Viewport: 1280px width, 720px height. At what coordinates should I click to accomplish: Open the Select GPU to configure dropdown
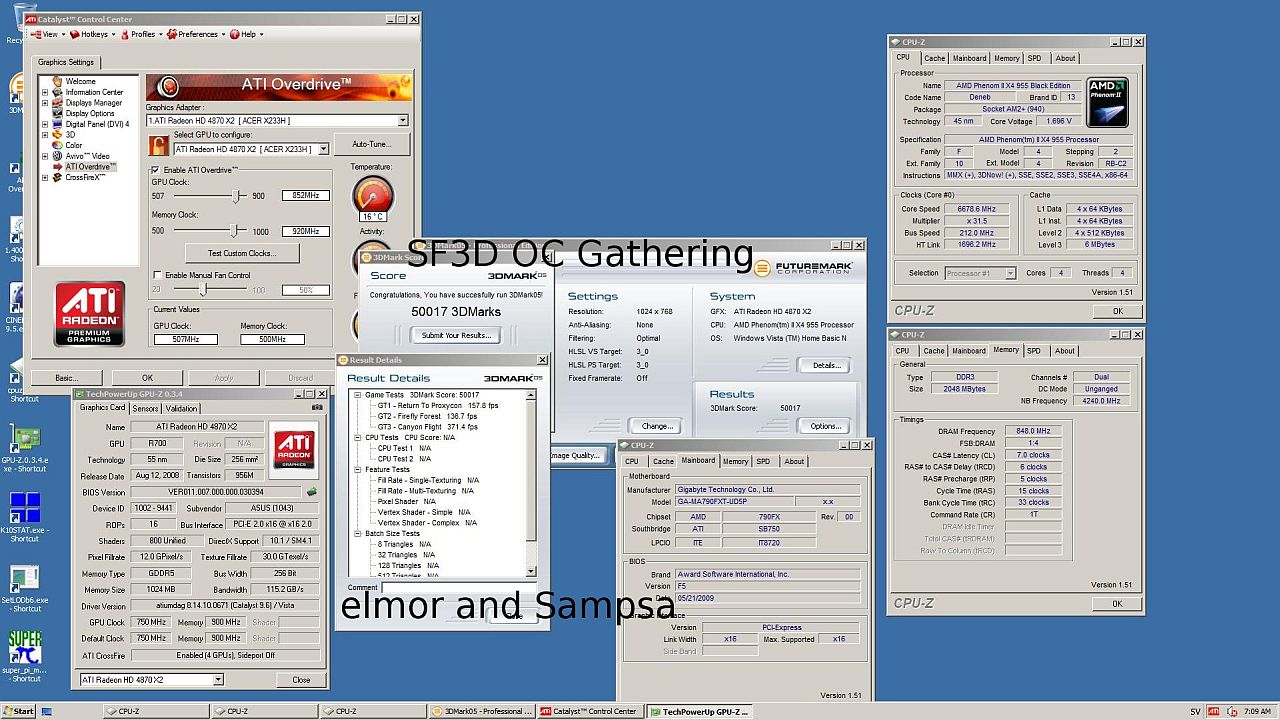tap(323, 149)
